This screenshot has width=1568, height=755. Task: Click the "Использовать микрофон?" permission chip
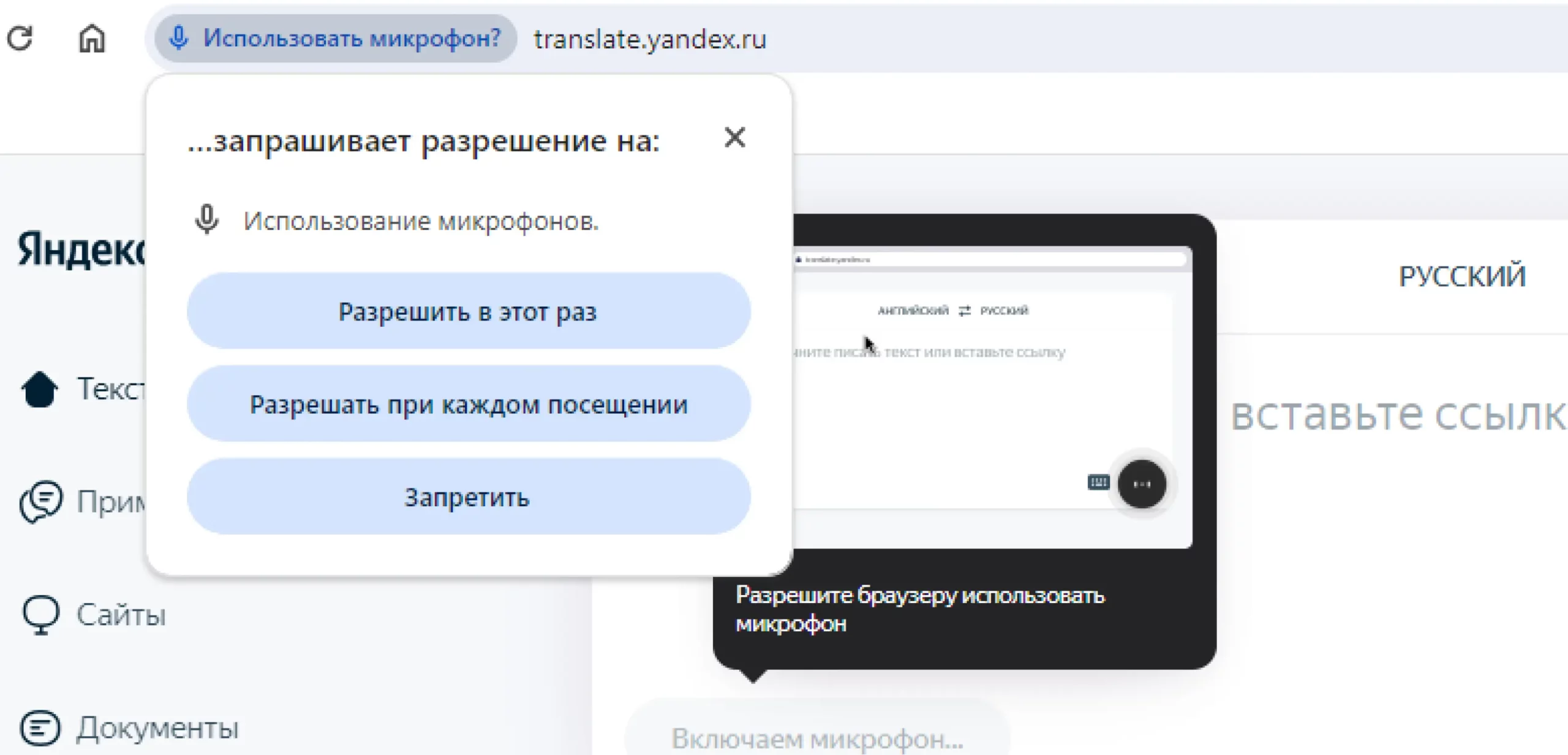point(336,38)
